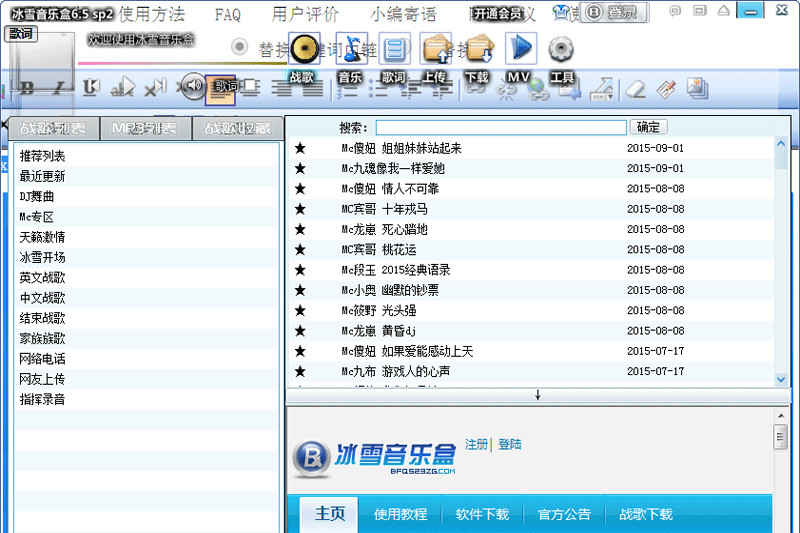Image resolution: width=800 pixels, height=533 pixels.
Task: Open the 歌词 lyrics toolbar icon
Action: pos(394,49)
